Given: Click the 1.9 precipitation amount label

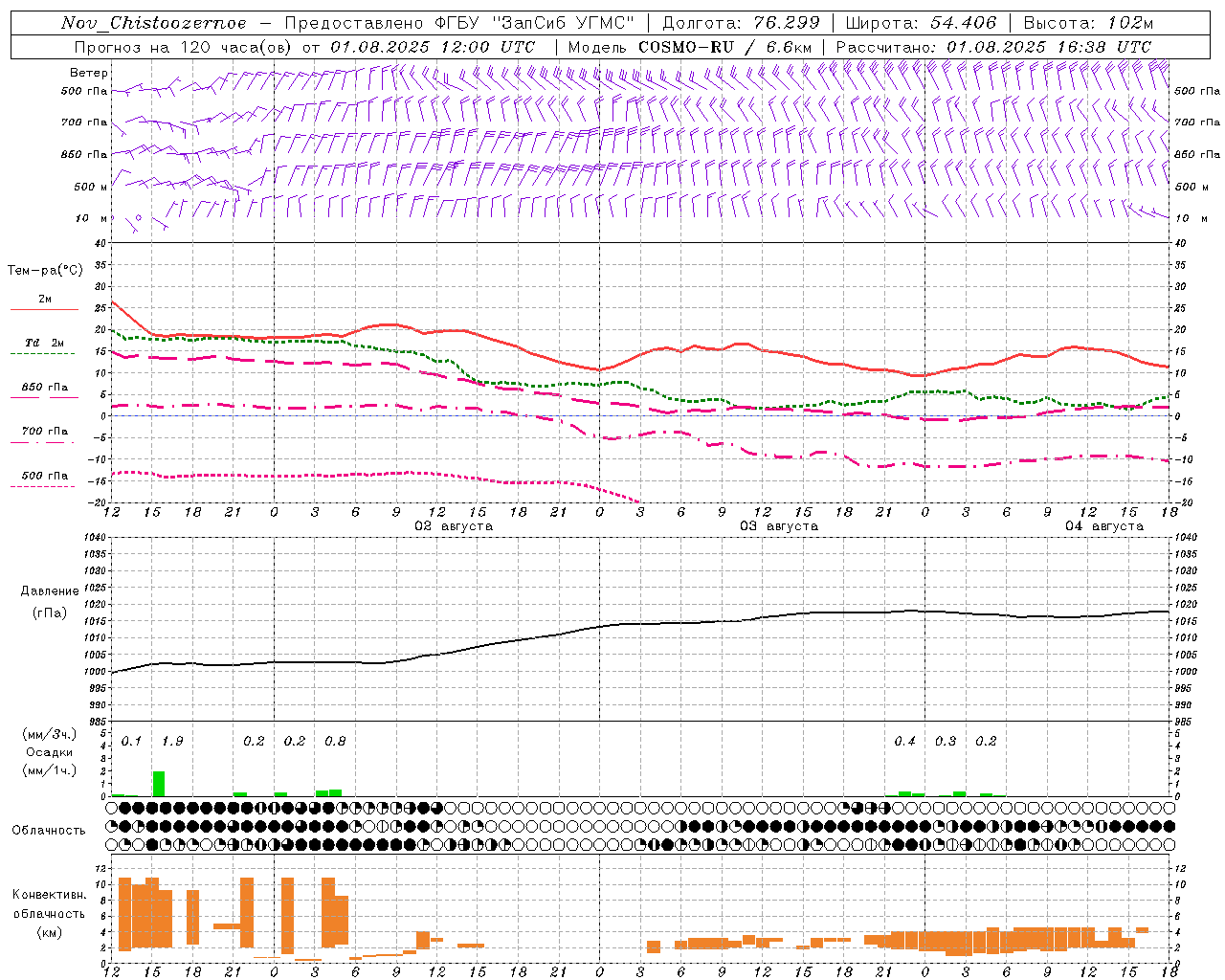Looking at the screenshot, I should tap(172, 742).
